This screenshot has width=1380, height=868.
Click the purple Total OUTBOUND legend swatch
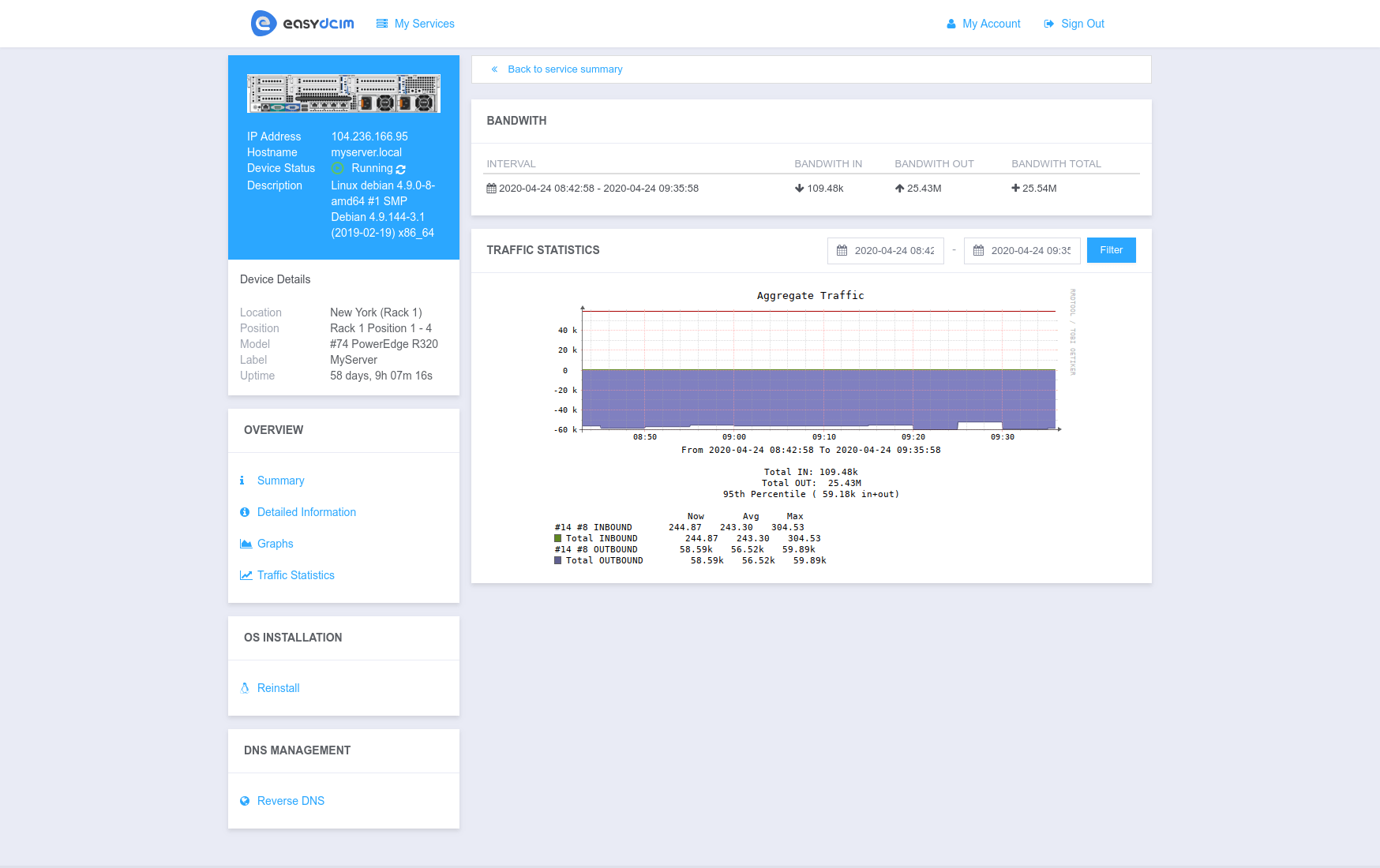click(x=558, y=560)
